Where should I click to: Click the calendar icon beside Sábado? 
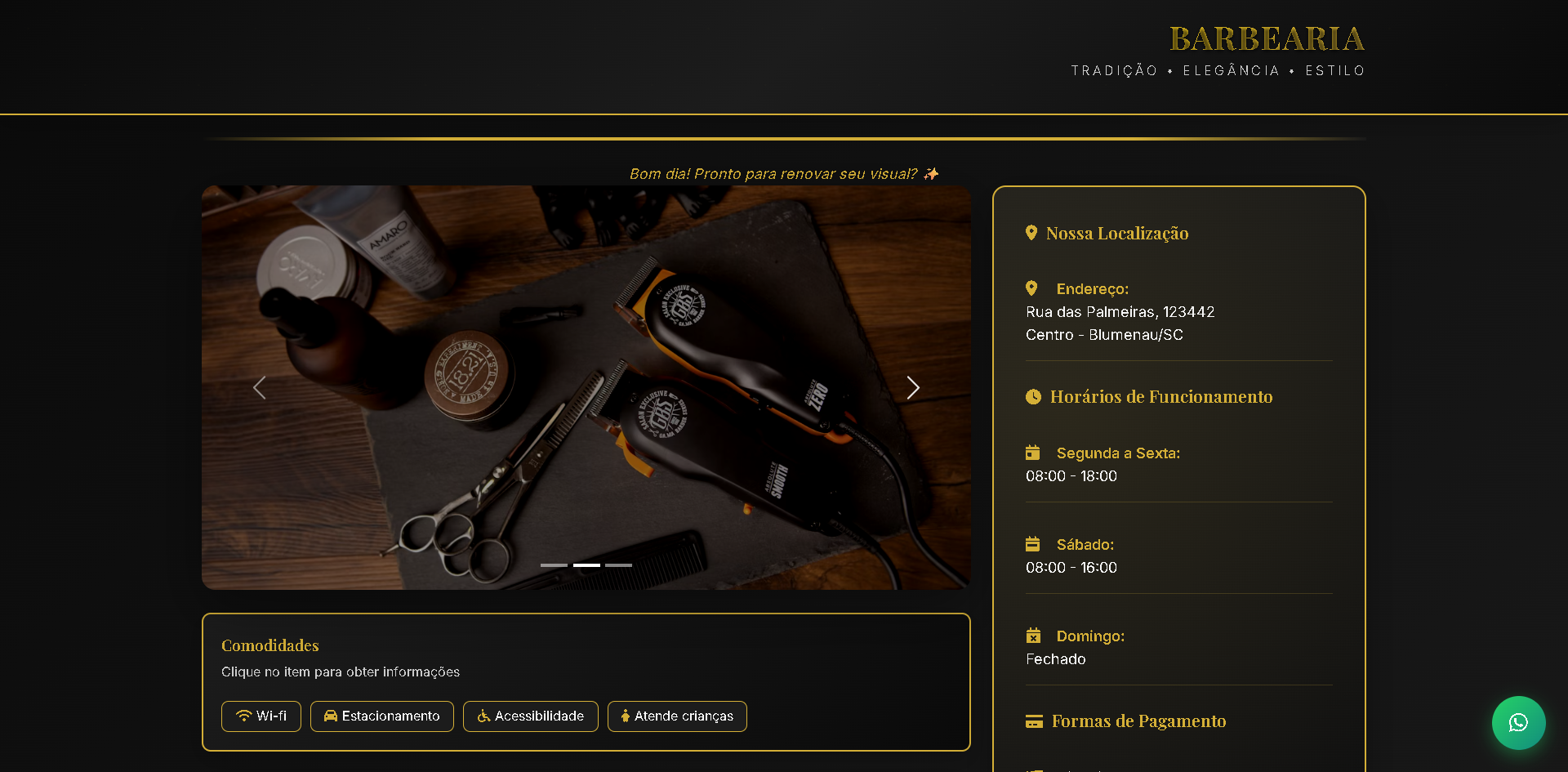tap(1032, 544)
